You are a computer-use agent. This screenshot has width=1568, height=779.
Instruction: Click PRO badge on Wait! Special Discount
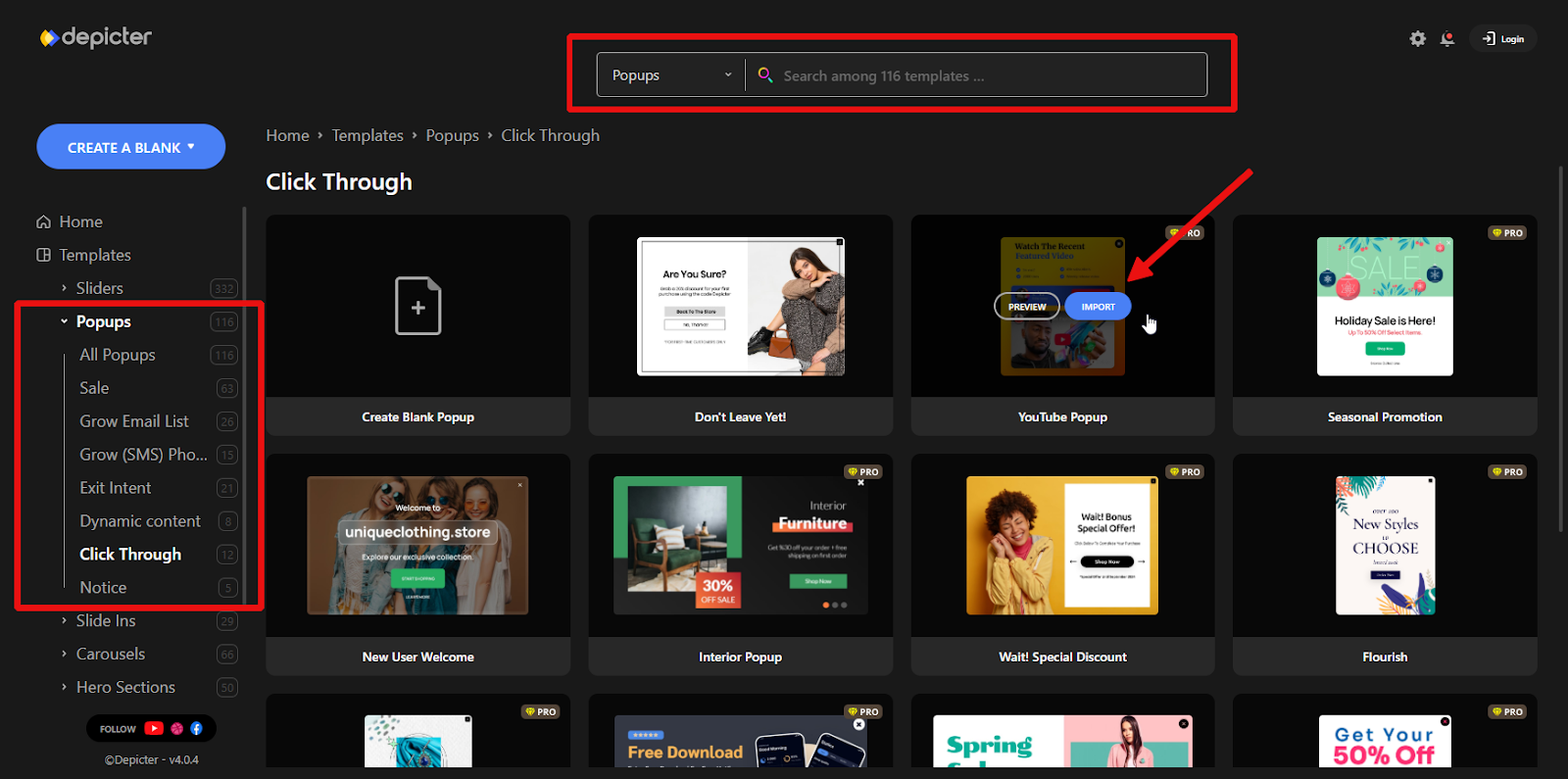tap(1185, 471)
